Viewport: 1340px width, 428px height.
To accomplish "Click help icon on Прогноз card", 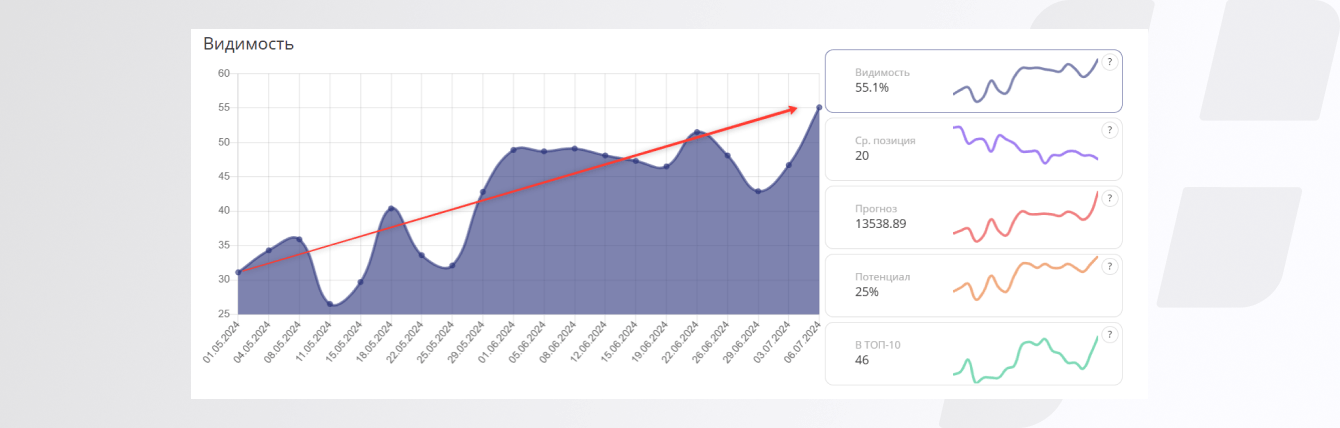I will click(x=1109, y=198).
